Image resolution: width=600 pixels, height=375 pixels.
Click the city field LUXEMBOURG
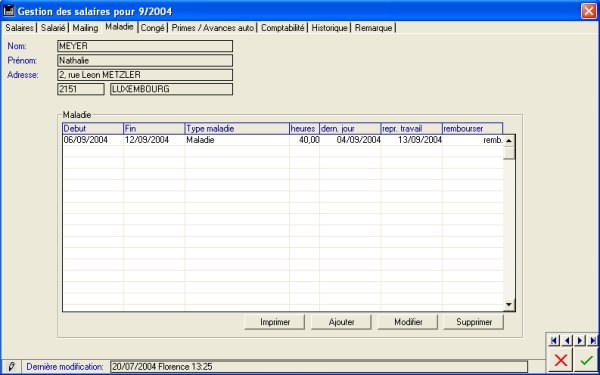click(x=171, y=89)
